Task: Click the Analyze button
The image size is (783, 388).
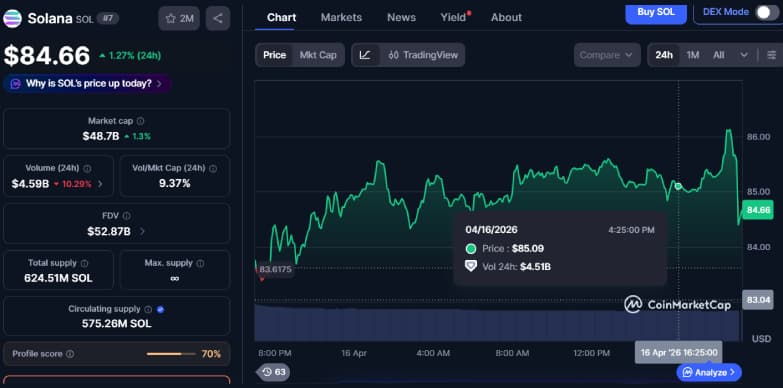Action: (x=709, y=372)
